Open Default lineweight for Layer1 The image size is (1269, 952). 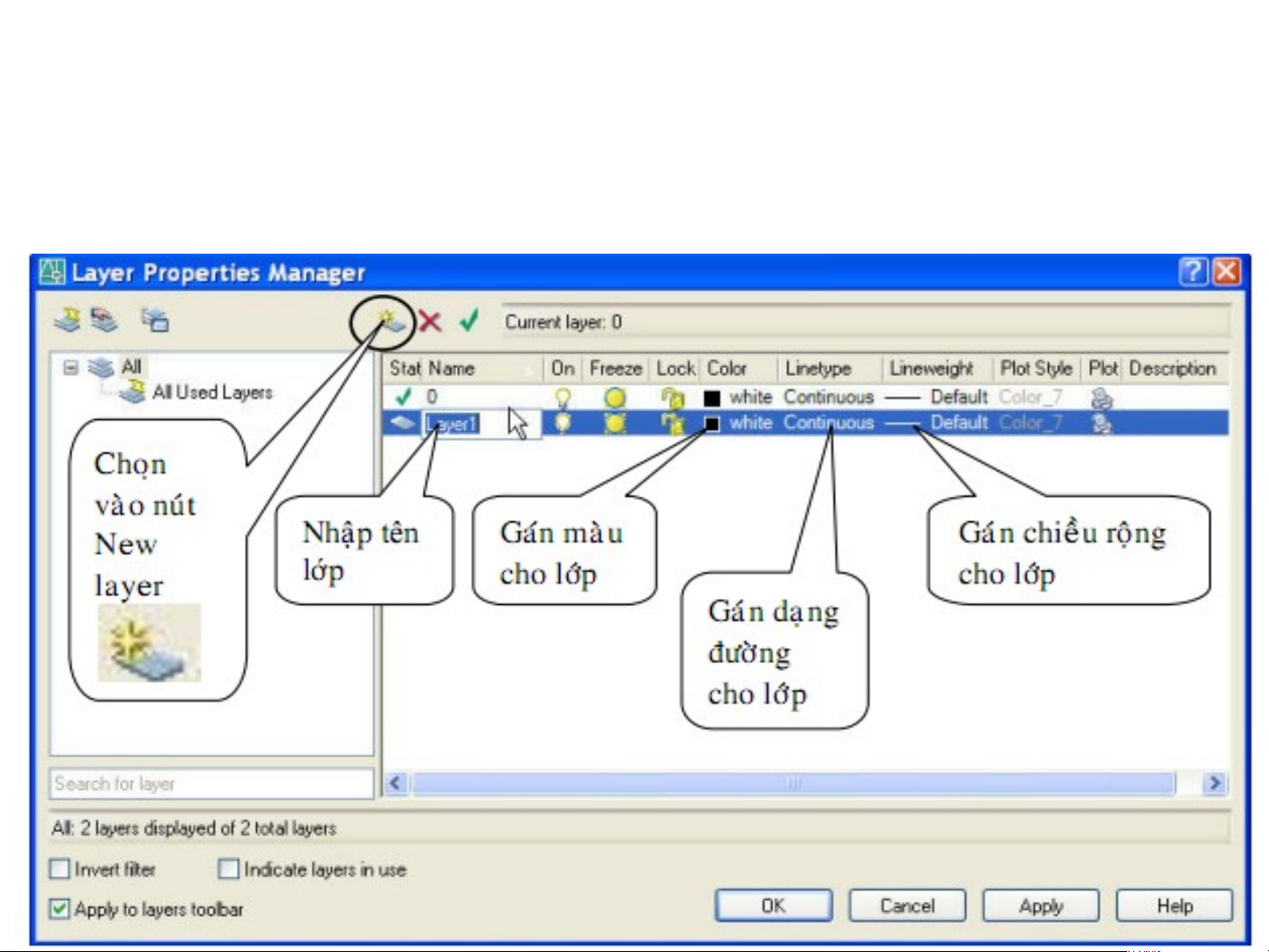pos(958,424)
